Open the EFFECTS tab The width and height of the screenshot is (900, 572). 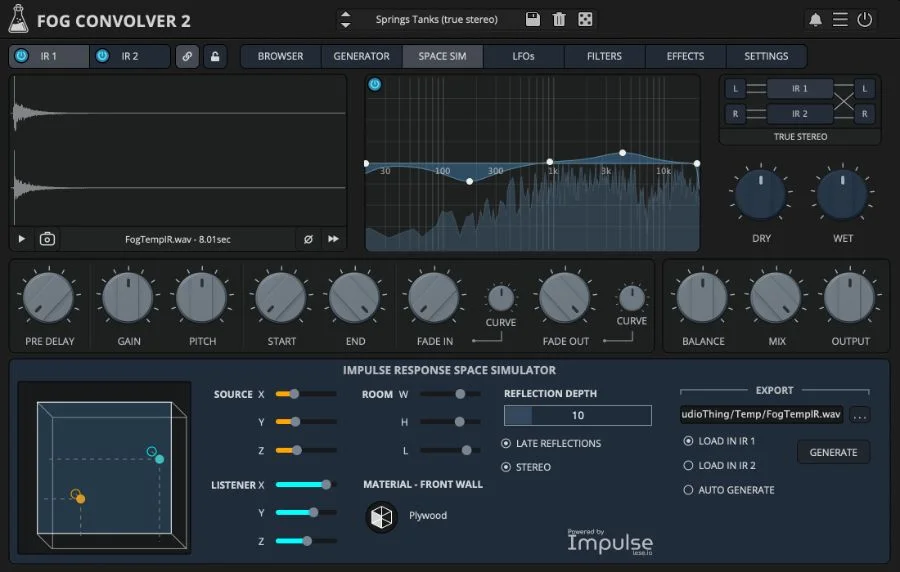(x=685, y=56)
